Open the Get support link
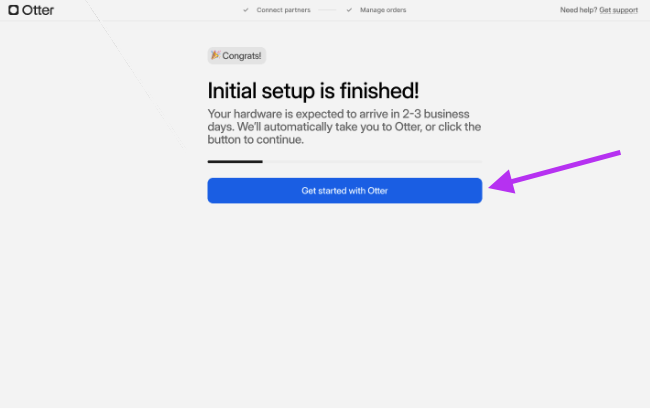The image size is (650, 409). tap(619, 10)
